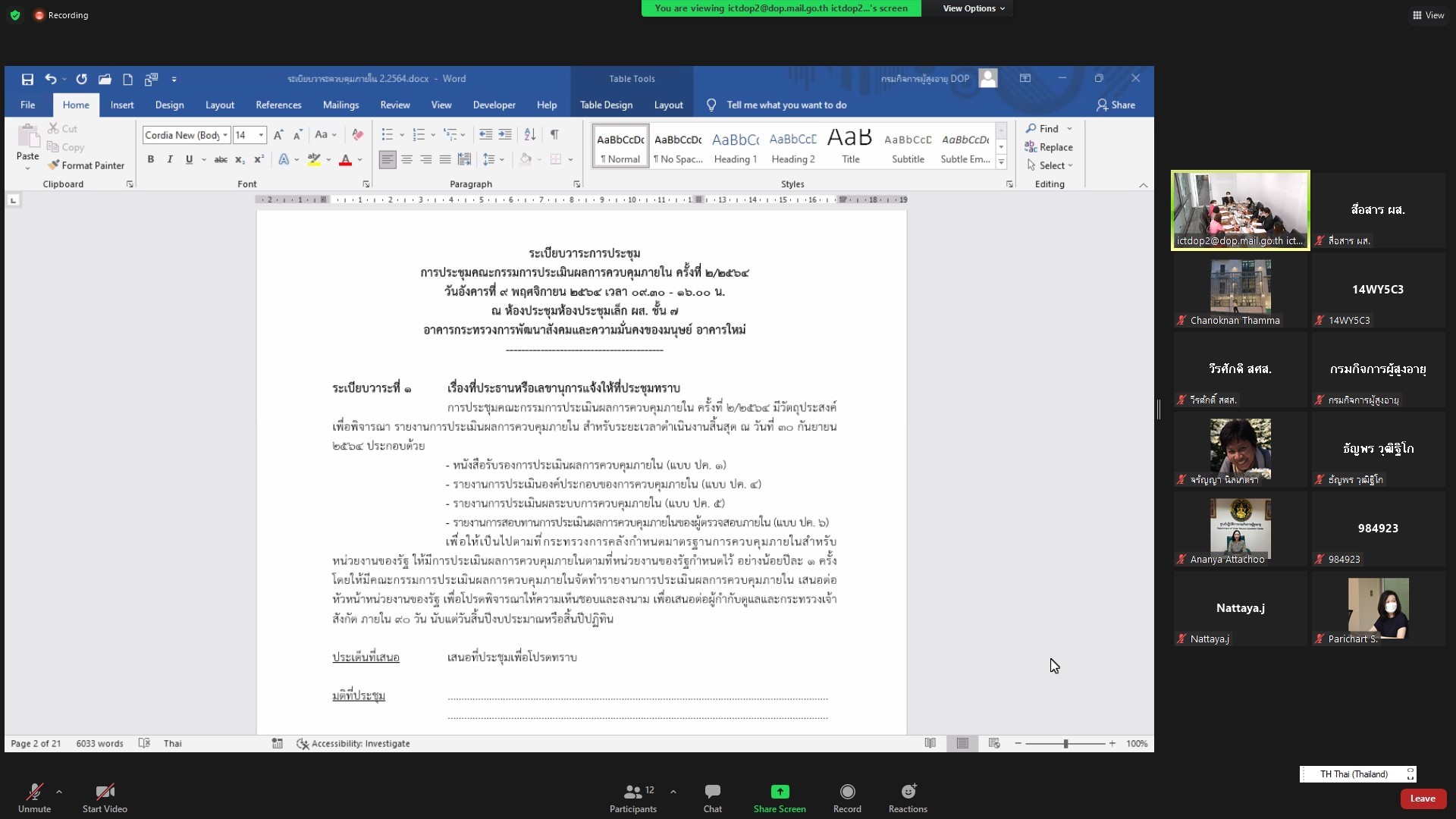Click the Save icon in Word title bar

tap(27, 79)
